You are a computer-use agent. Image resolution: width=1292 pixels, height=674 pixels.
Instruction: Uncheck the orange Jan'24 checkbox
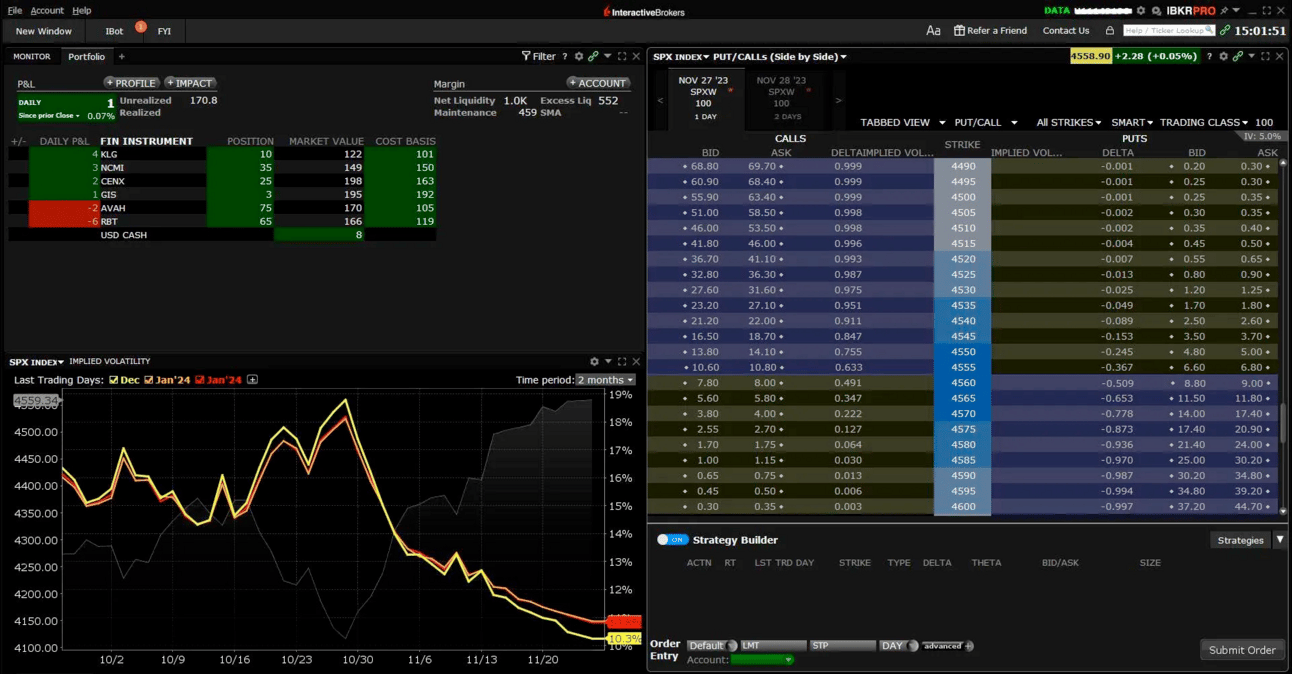pos(149,380)
